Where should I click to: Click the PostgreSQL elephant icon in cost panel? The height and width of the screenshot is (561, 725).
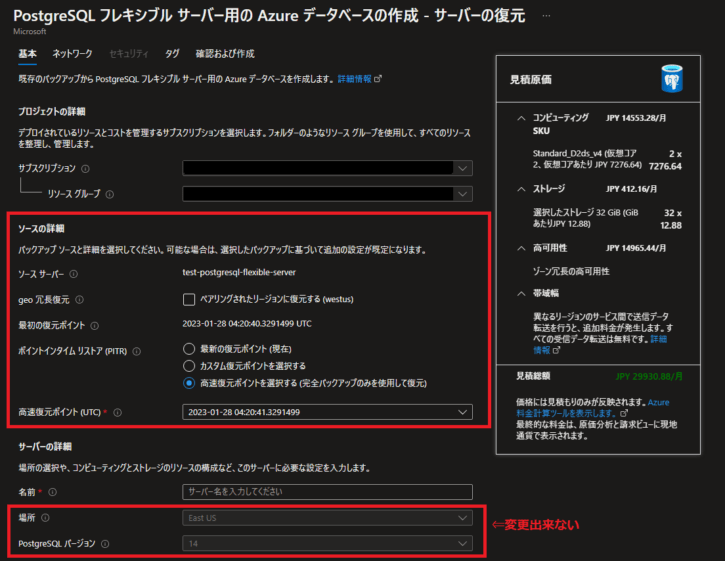671,80
